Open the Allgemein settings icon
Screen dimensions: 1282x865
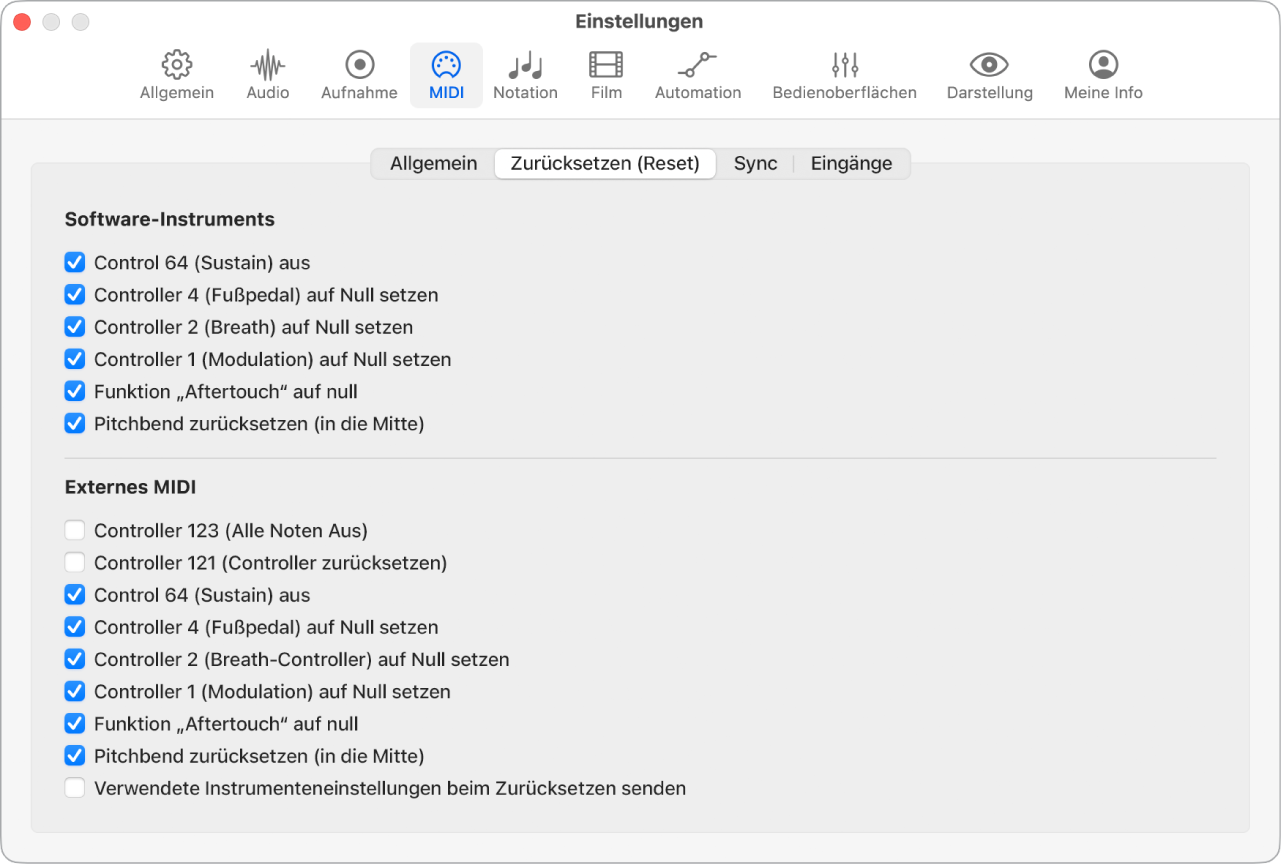(x=176, y=74)
